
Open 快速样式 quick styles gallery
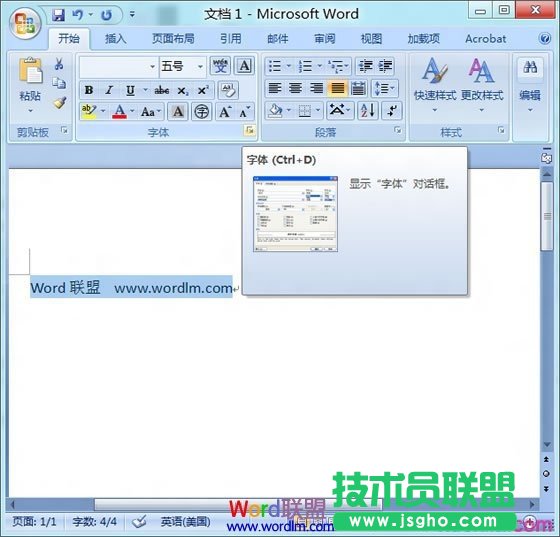tap(435, 85)
